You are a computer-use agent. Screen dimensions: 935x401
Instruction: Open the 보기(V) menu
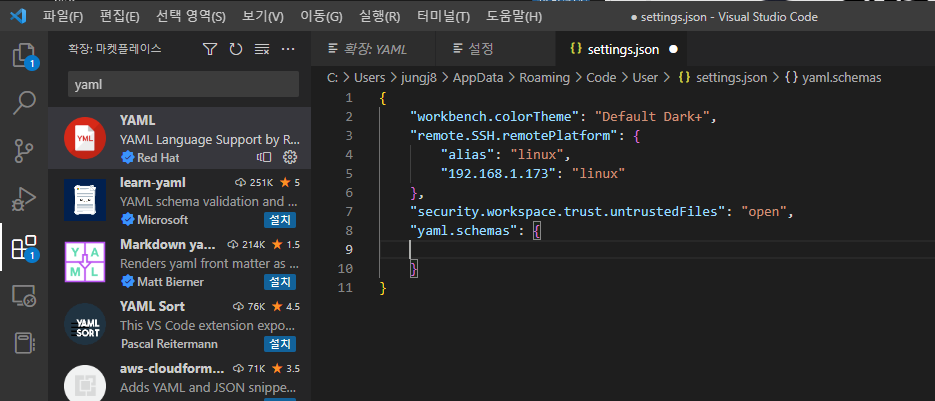262,17
